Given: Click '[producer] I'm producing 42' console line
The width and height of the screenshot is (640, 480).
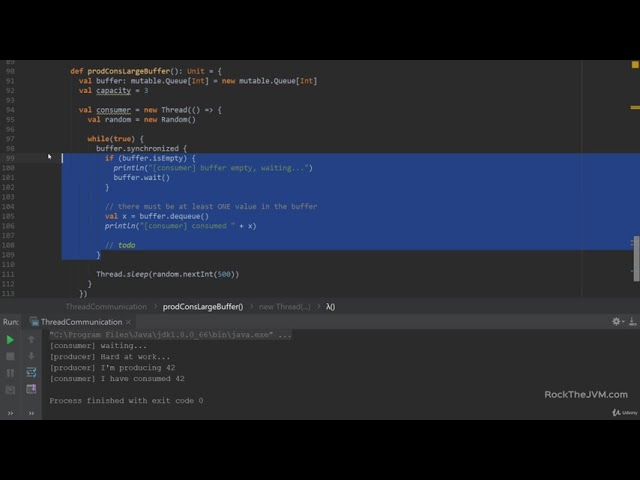Looking at the screenshot, I should coord(112,368).
